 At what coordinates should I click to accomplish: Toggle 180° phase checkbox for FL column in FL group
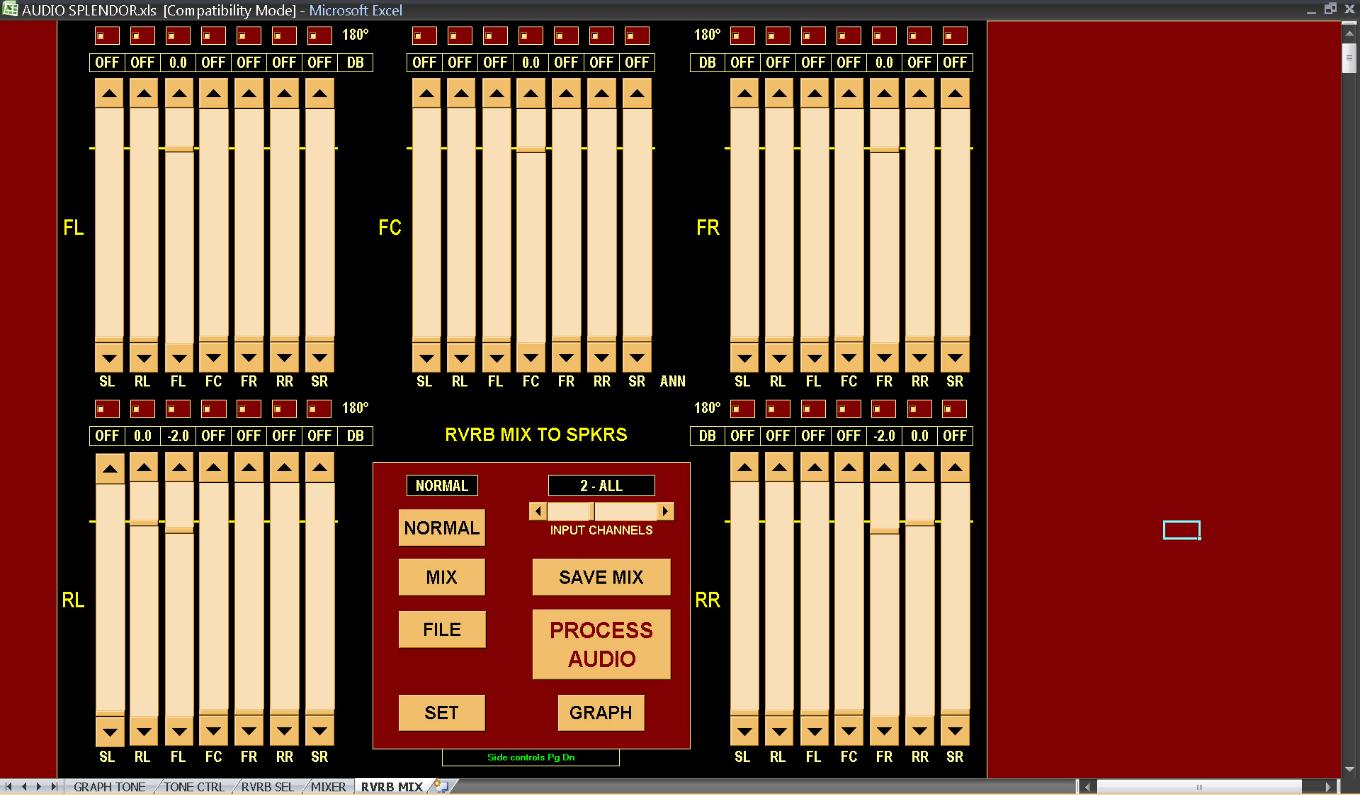tap(178, 35)
